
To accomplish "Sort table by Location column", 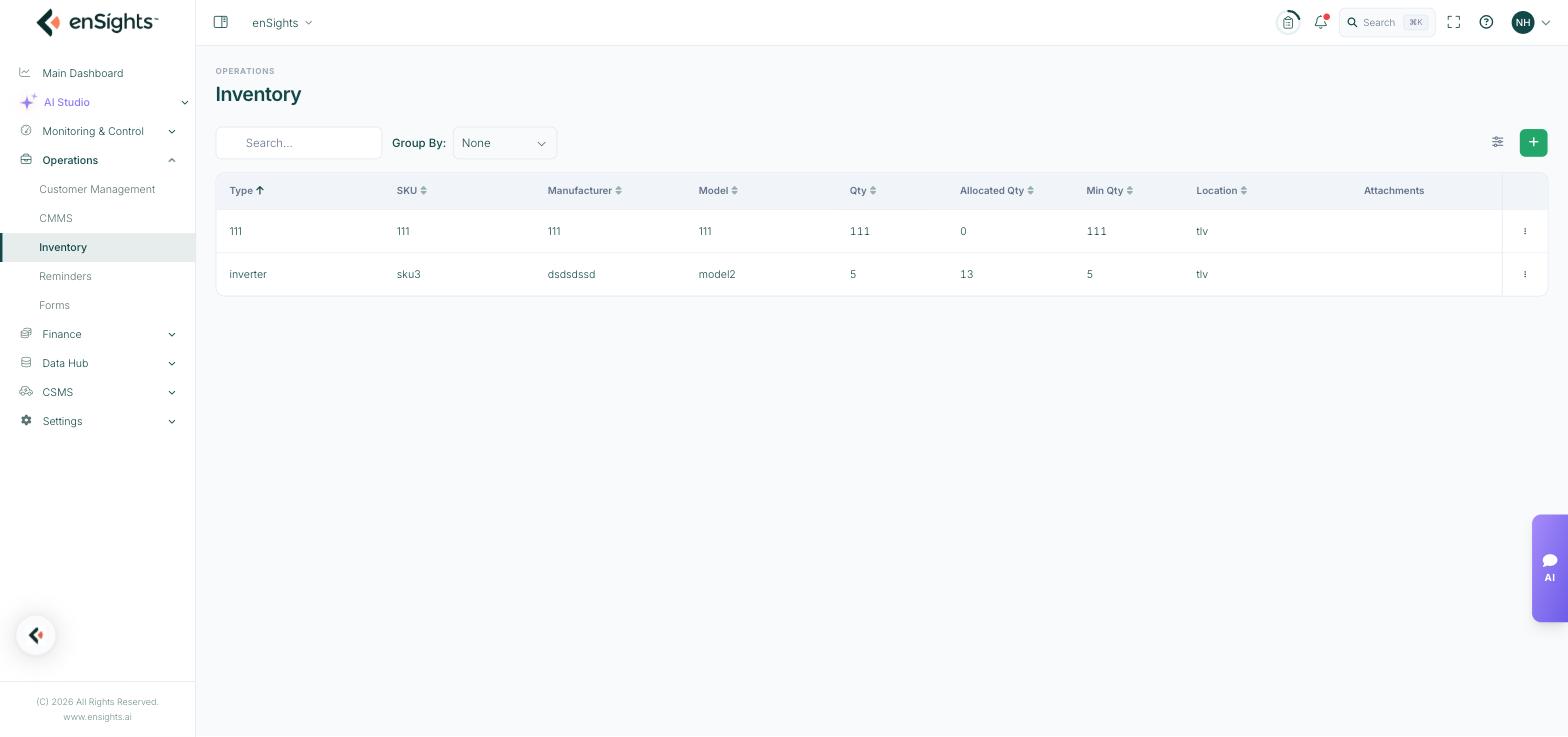I will pyautogui.click(x=1222, y=190).
